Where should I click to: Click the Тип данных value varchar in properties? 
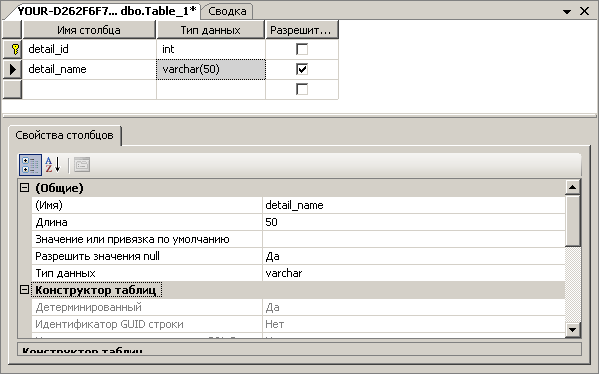click(414, 273)
